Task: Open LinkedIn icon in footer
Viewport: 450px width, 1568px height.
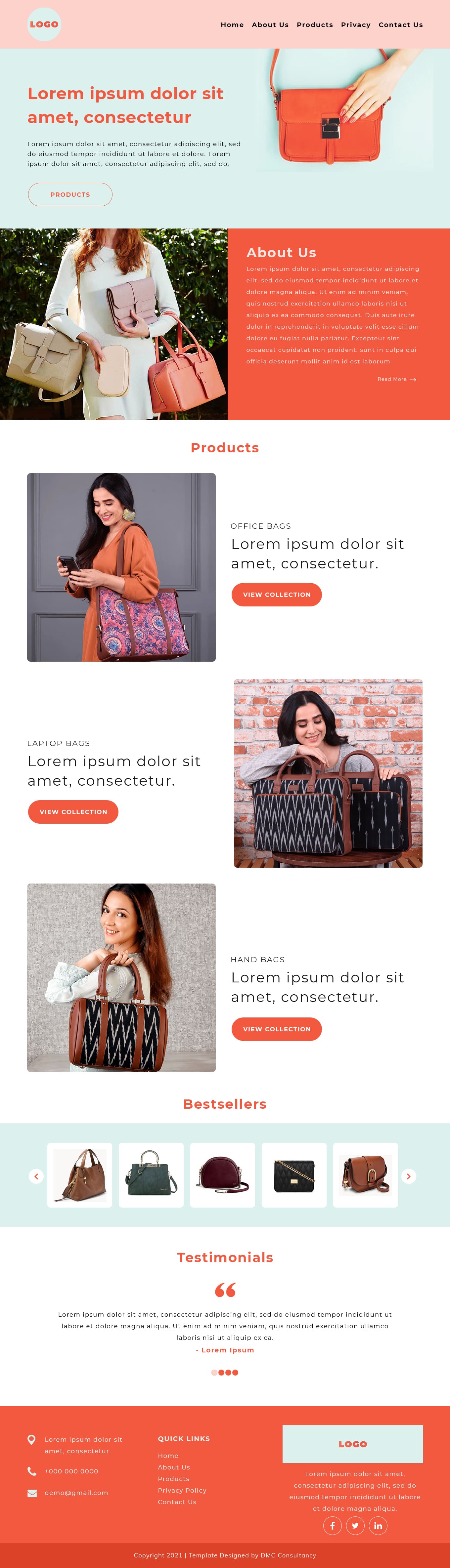Action: [378, 1525]
